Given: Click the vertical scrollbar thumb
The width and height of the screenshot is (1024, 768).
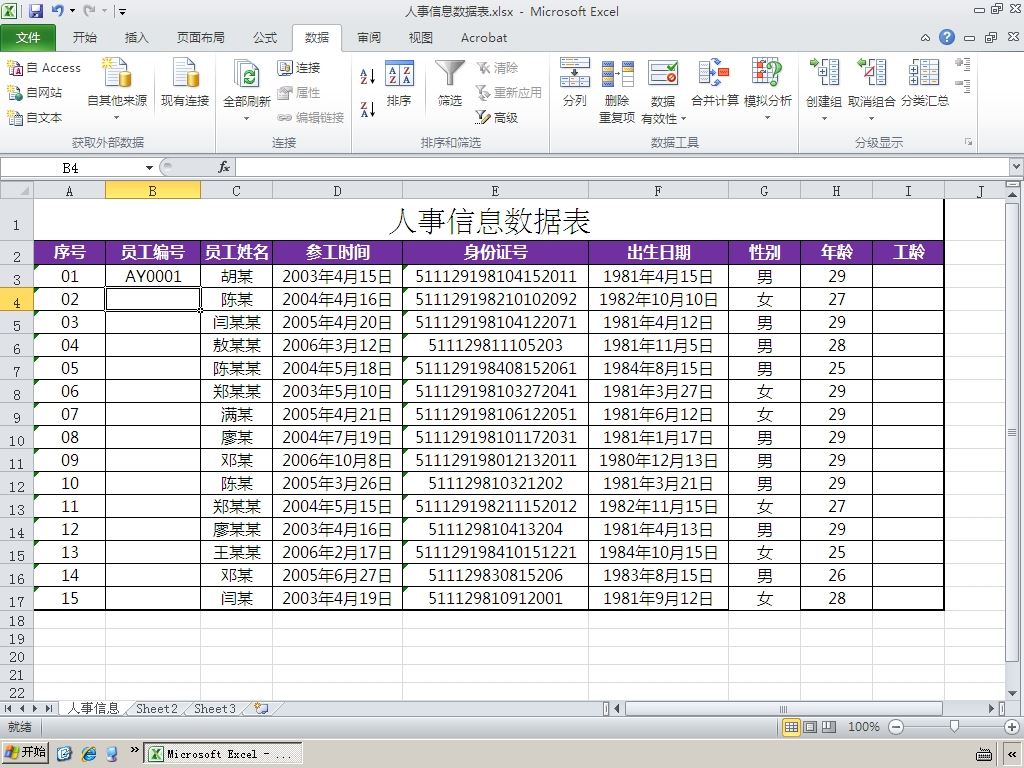Looking at the screenshot, I should click(1012, 432).
